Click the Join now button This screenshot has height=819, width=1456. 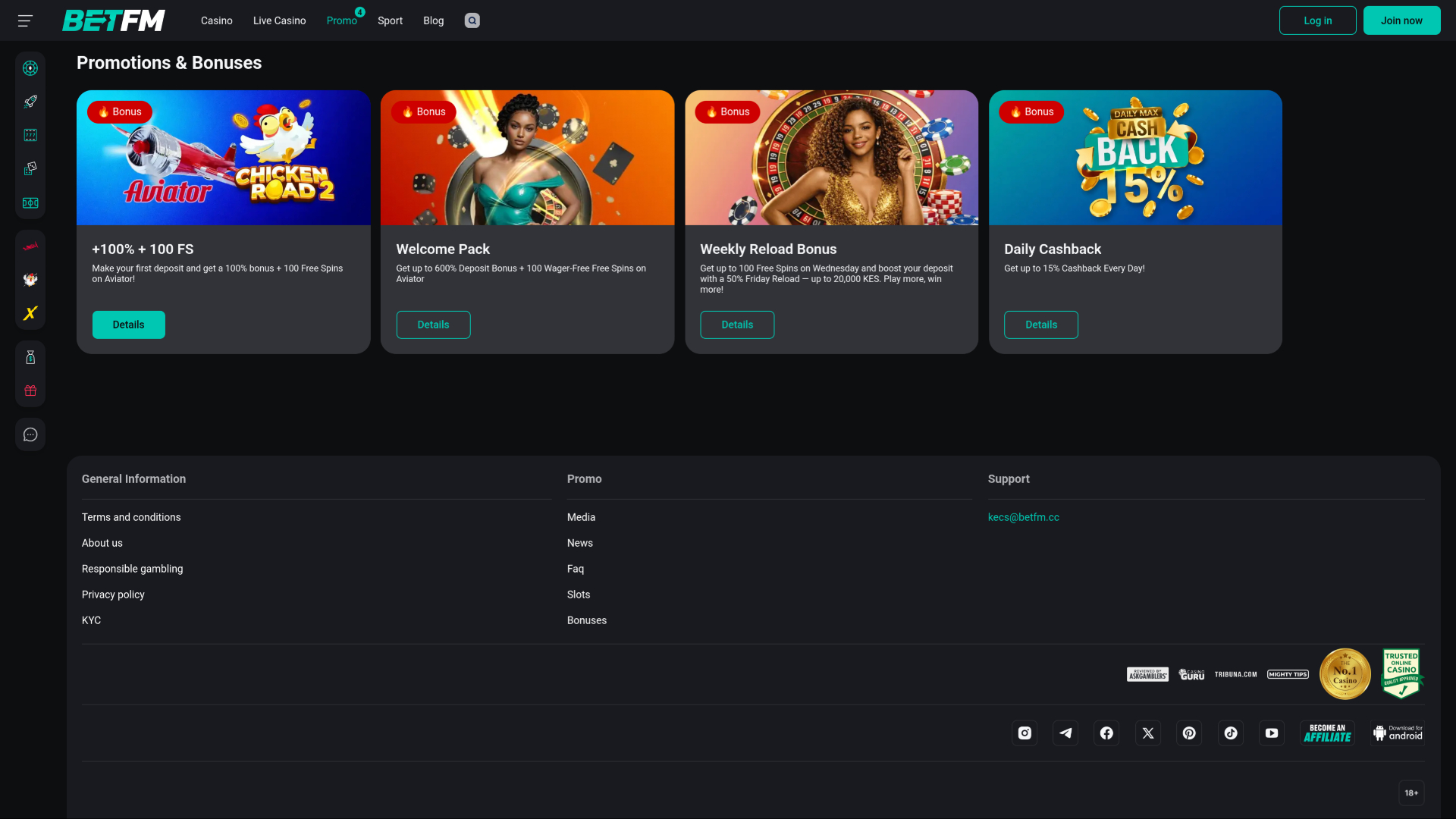point(1401,20)
